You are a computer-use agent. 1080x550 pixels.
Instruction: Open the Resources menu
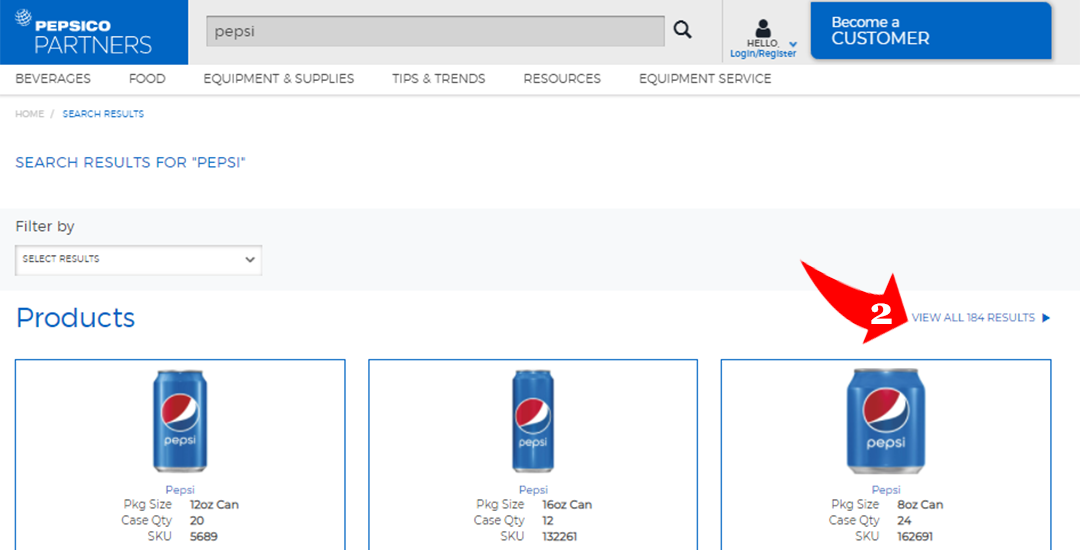[562, 78]
